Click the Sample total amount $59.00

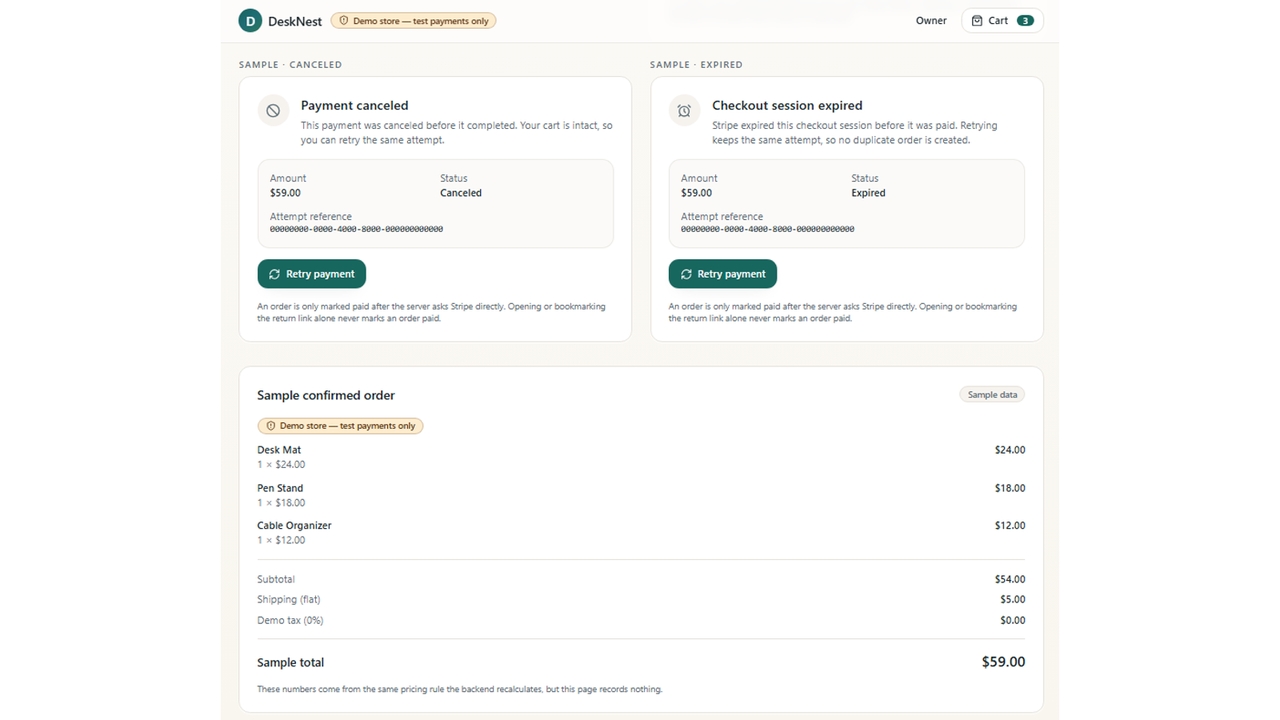click(x=1003, y=662)
